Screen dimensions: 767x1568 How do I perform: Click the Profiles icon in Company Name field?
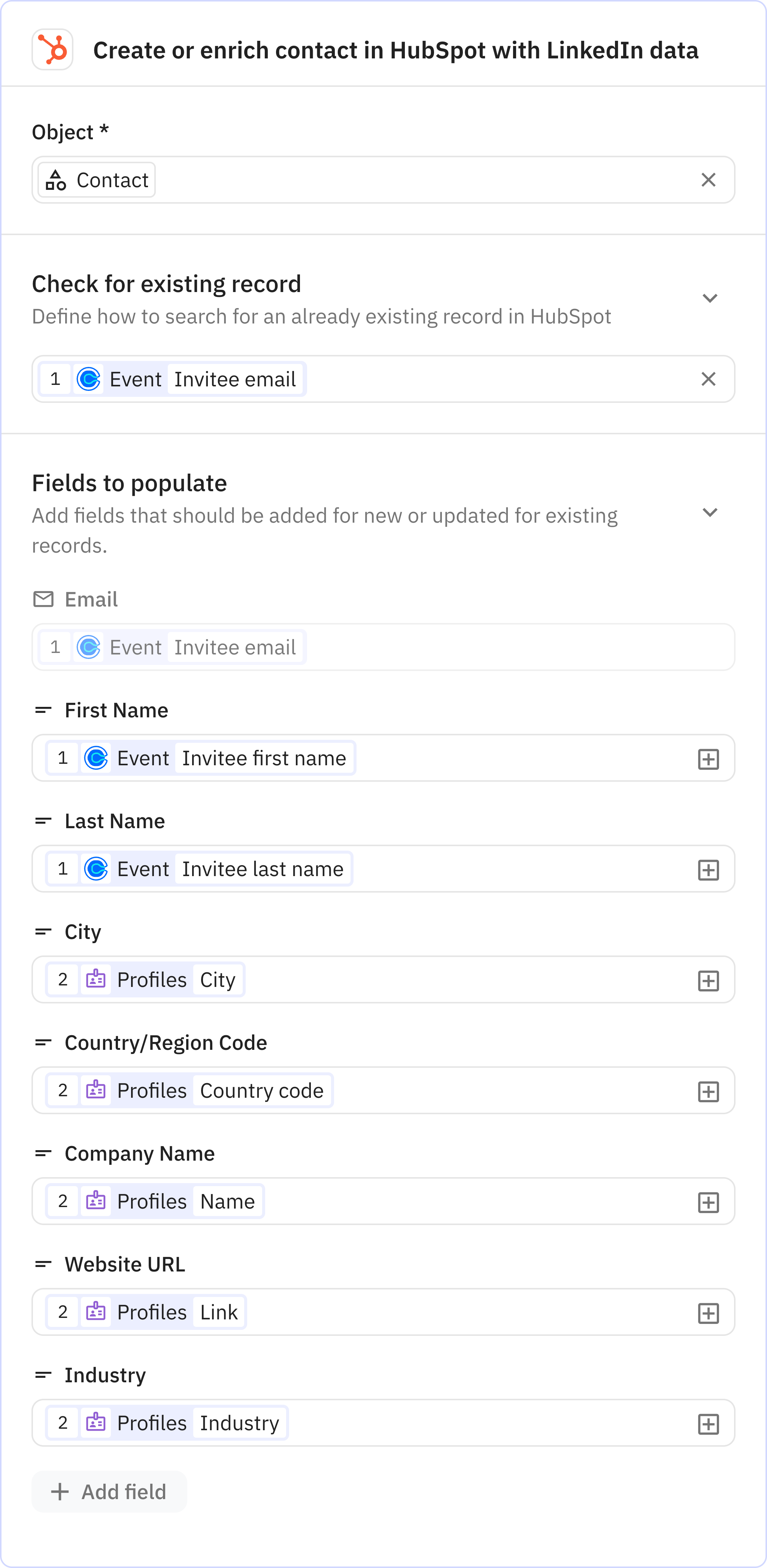click(x=96, y=1201)
